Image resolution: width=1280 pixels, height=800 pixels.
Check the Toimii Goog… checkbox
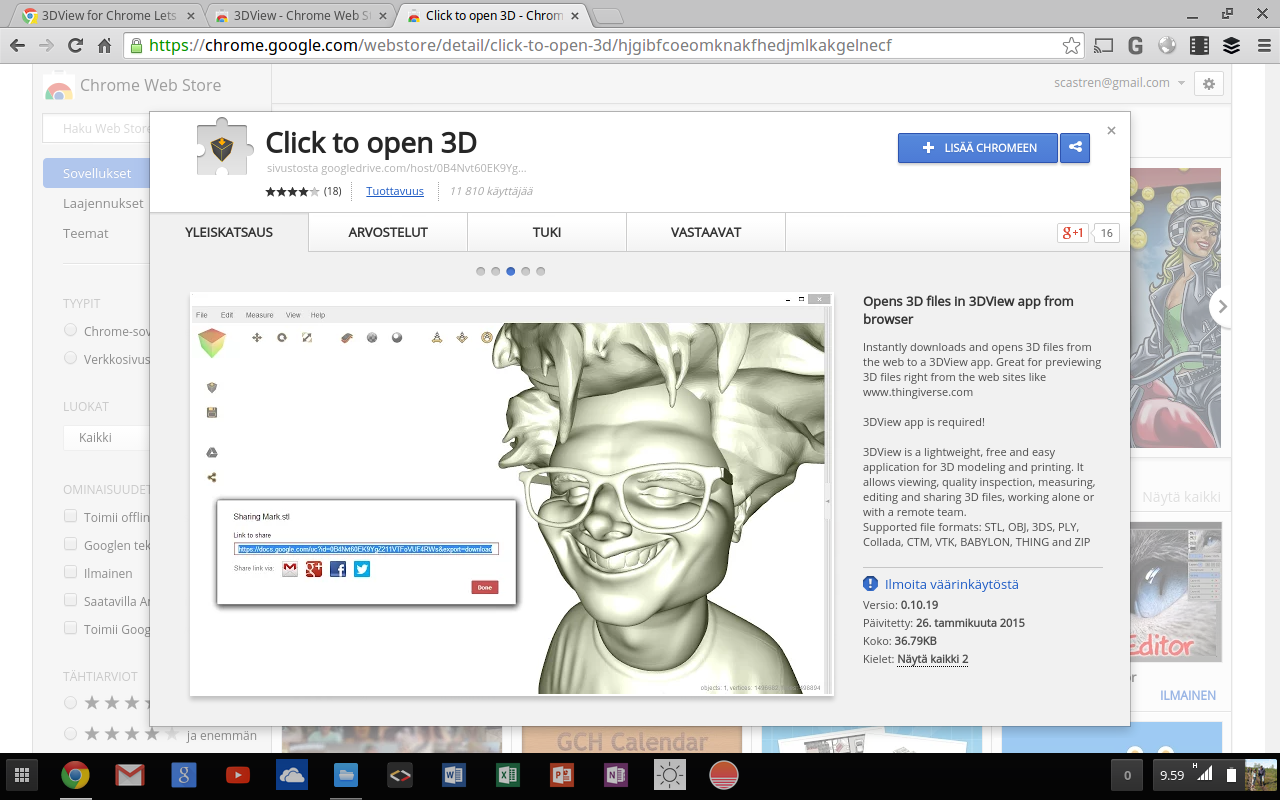(70, 628)
